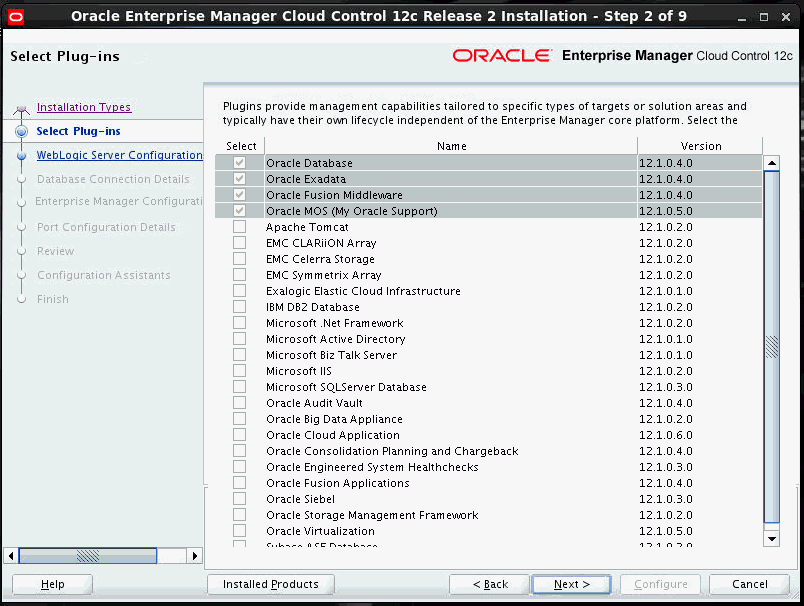
Task: Select the EMC Symmetrix Array checkbox
Action: [239, 275]
